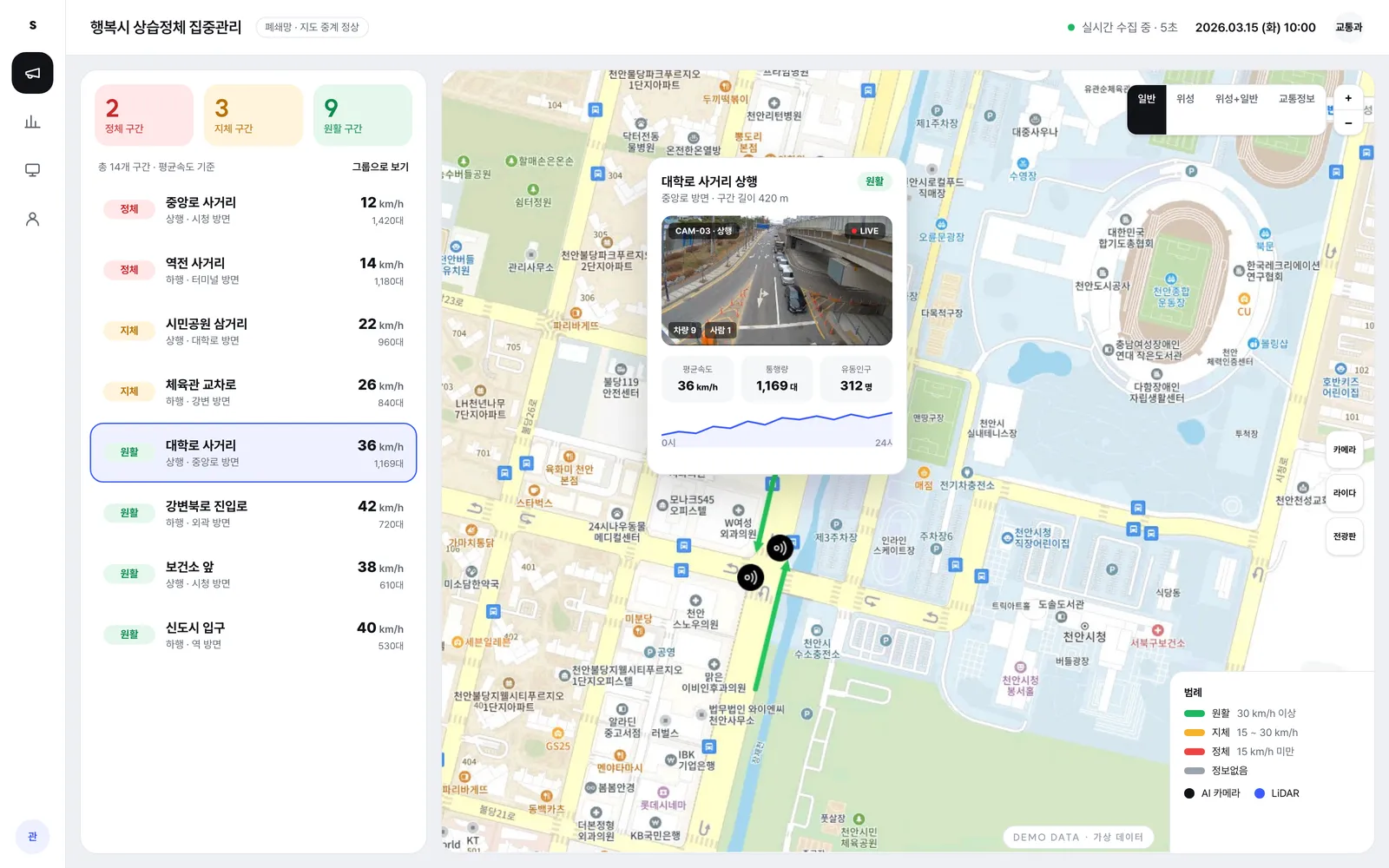Select the 대학로 사거리 segment row
Image resolution: width=1389 pixels, height=868 pixels.
pos(253,452)
